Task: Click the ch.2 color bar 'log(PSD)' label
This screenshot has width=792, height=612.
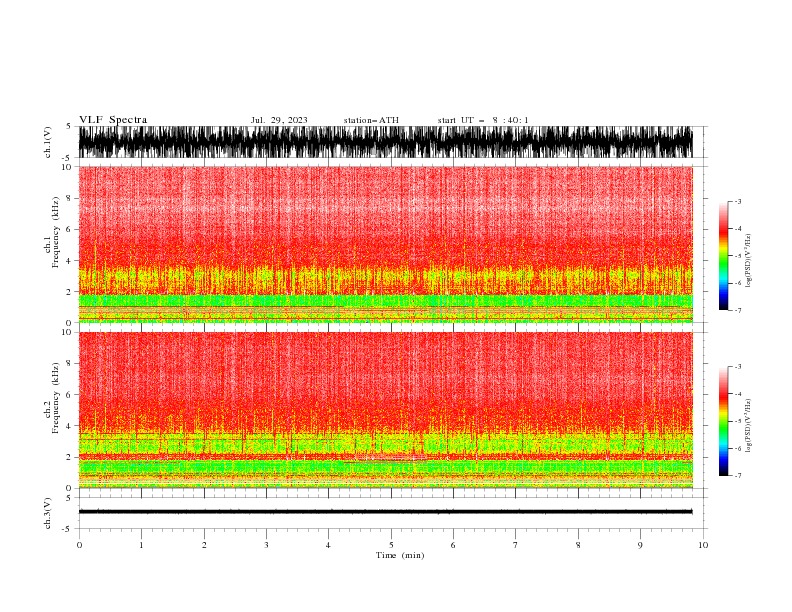Action: (748, 426)
